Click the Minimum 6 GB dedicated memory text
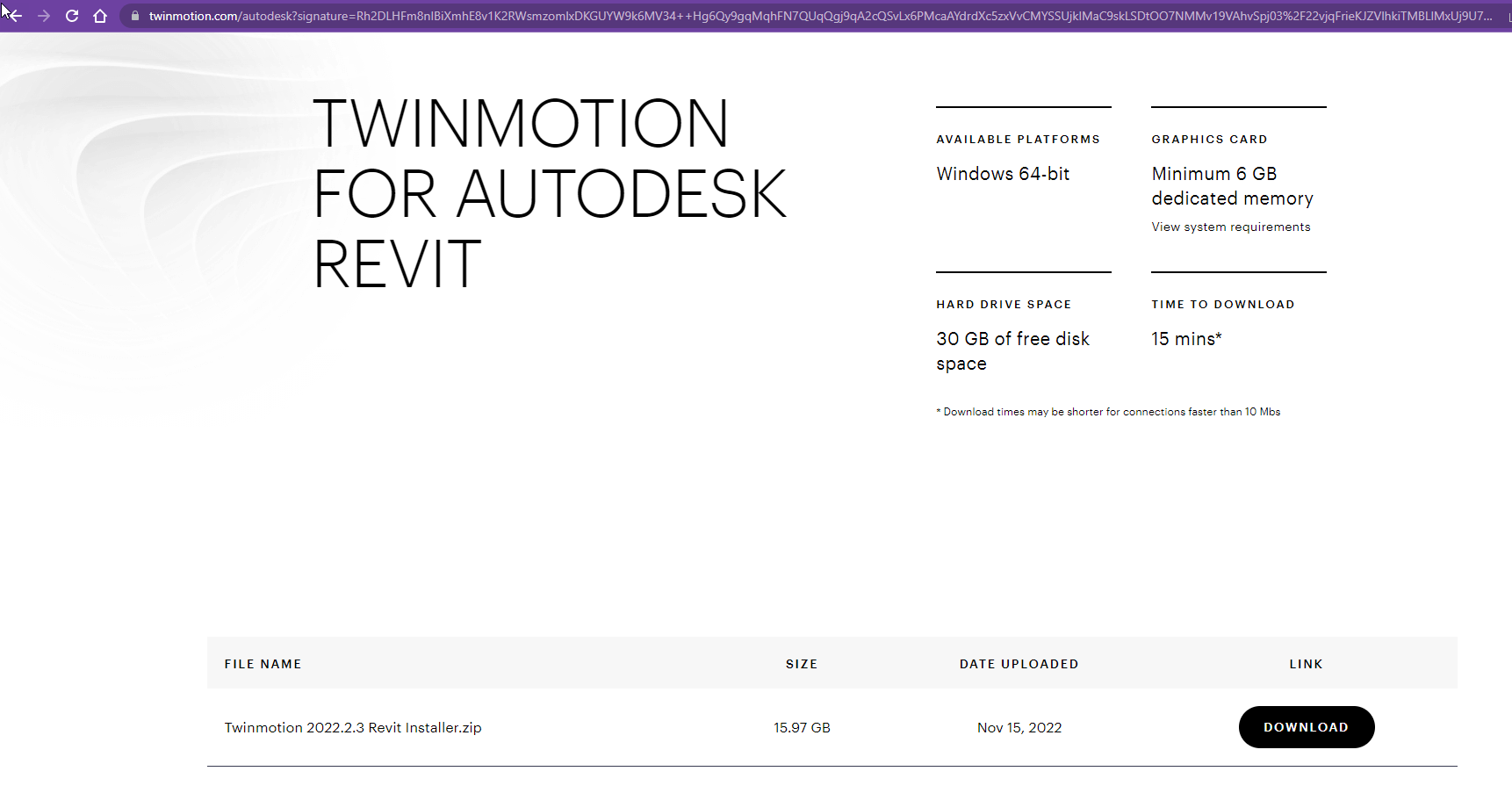This screenshot has width=1512, height=793. point(1232,186)
